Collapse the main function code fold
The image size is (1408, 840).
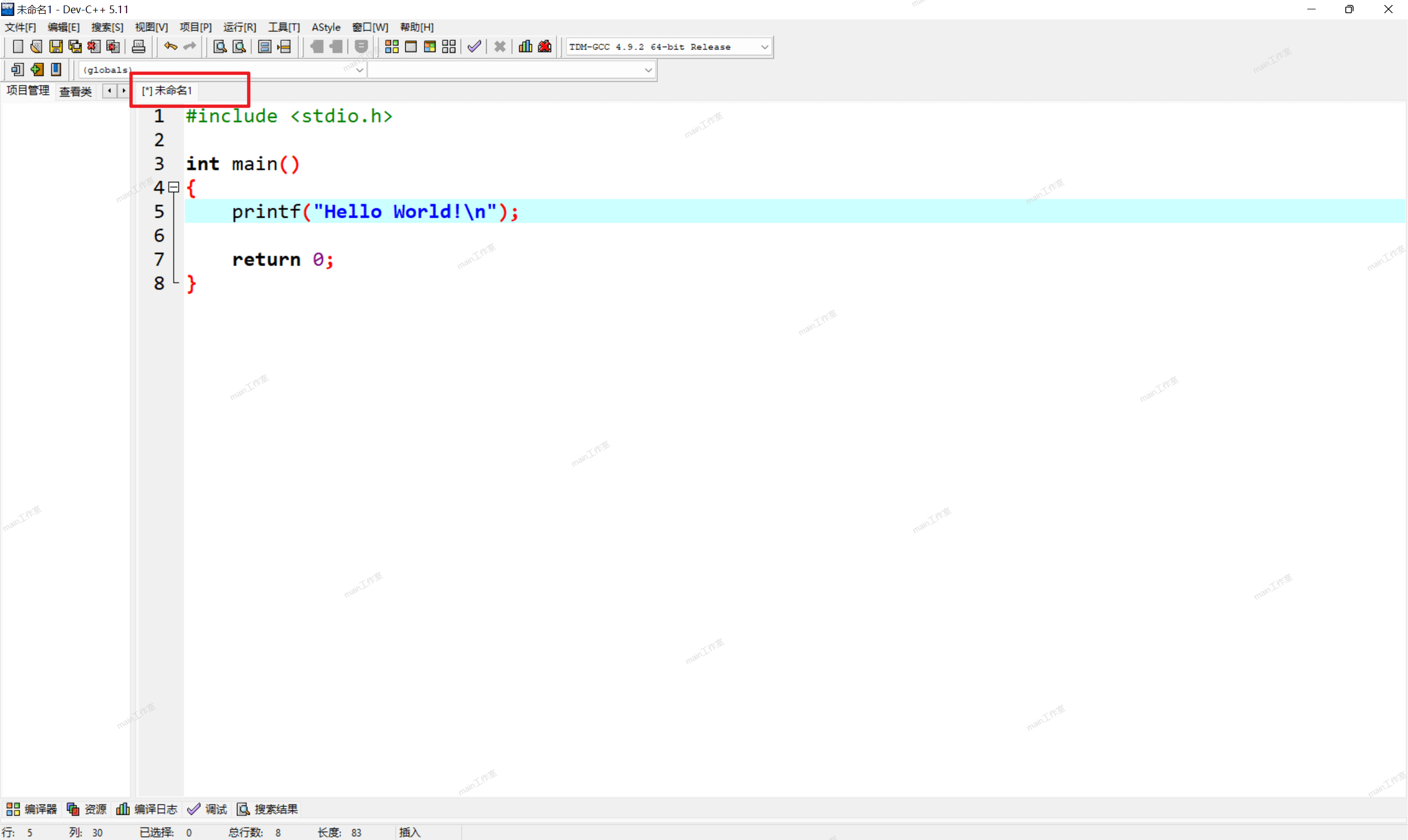174,187
